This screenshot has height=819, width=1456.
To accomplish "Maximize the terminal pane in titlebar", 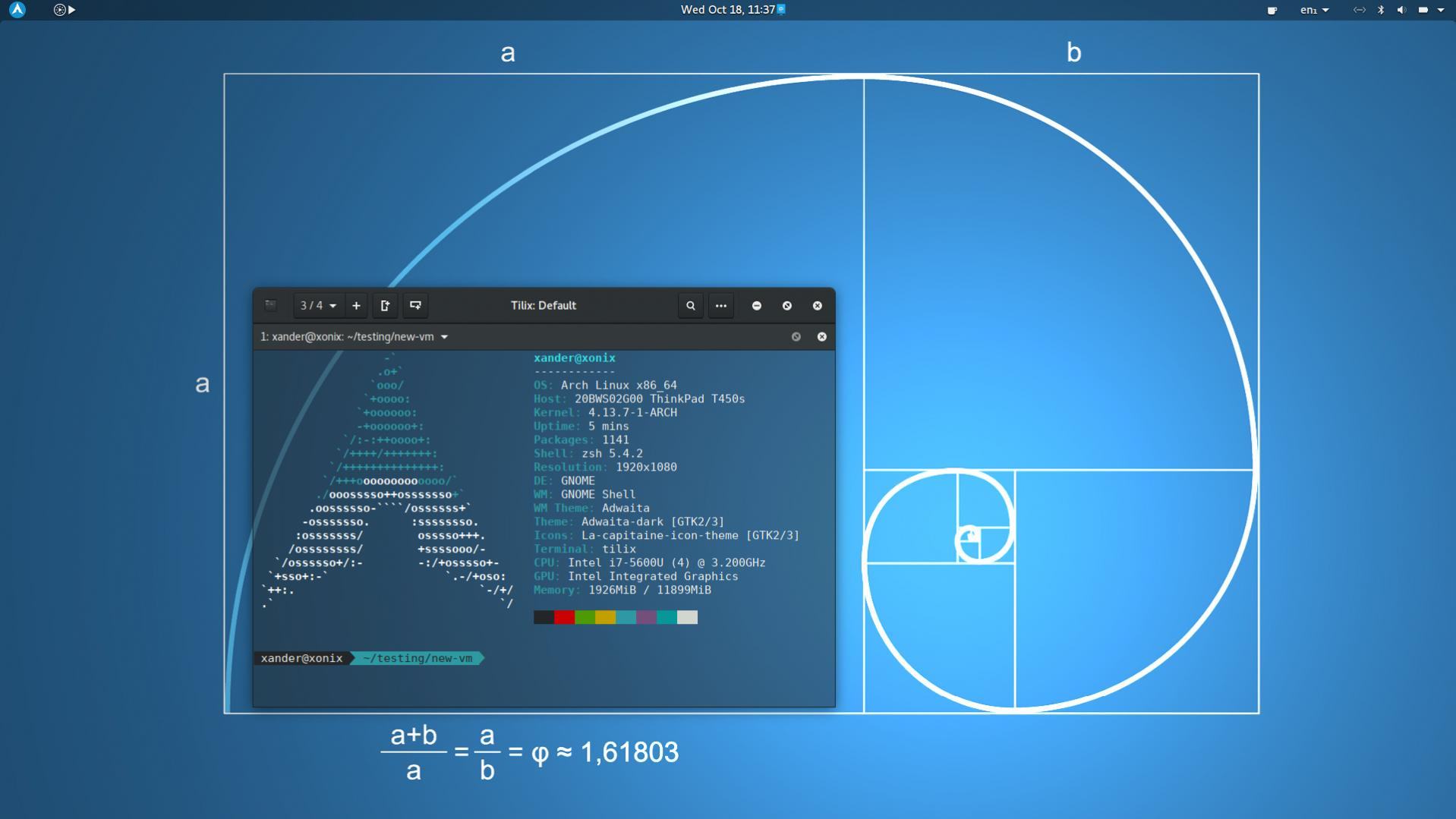I will [x=796, y=336].
